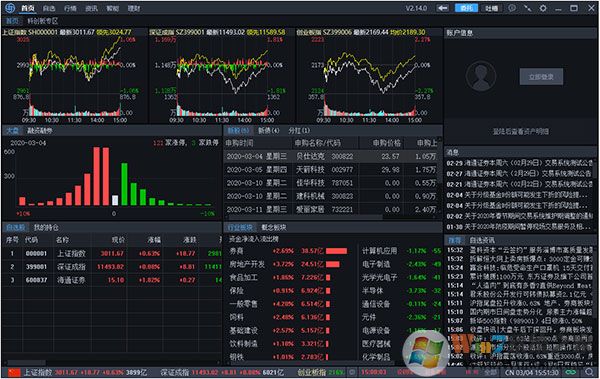Click the 电子制造 sector row
The image size is (600, 379).
tap(401, 264)
